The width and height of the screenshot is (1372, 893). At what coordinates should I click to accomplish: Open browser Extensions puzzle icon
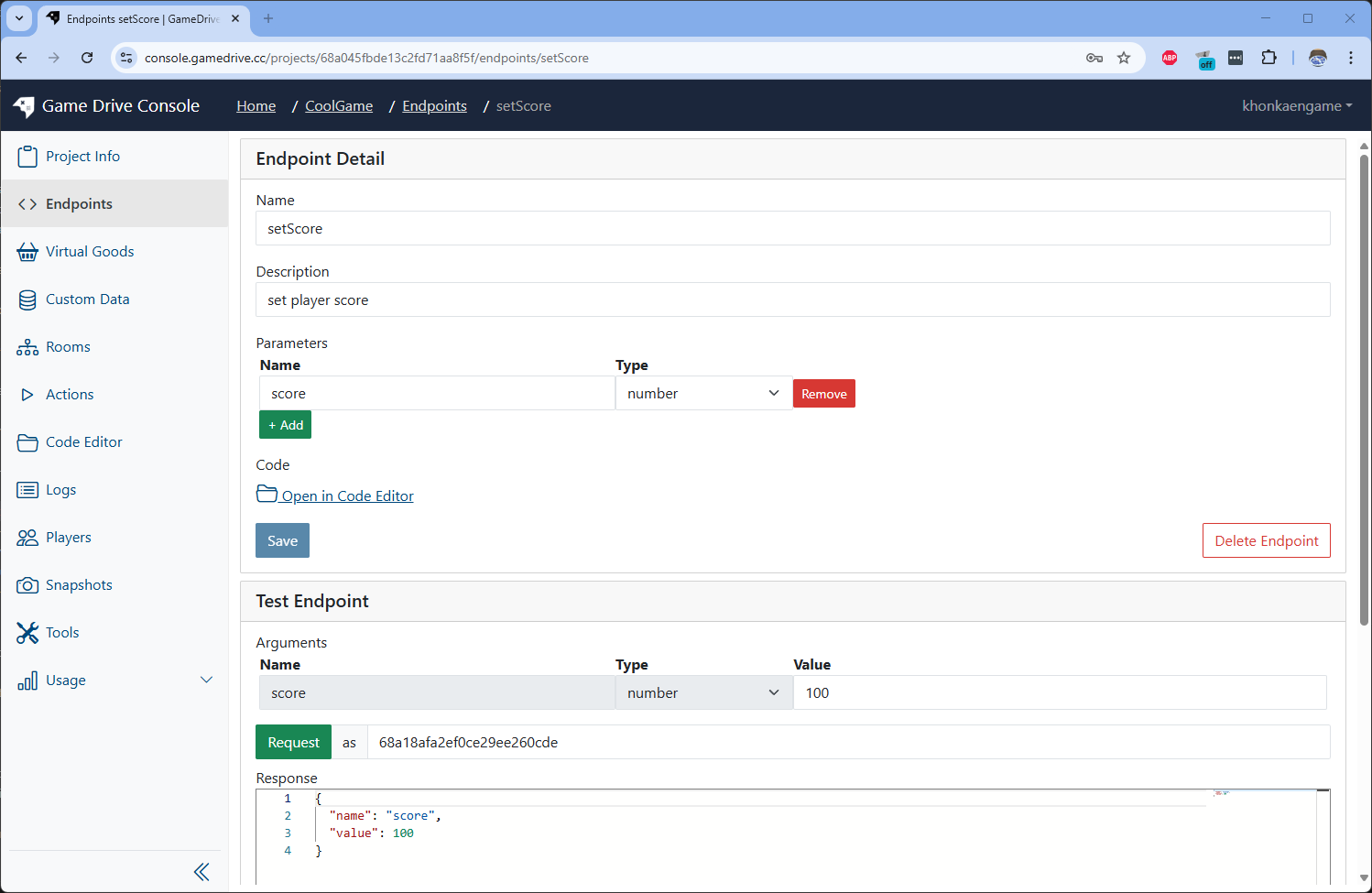(x=1269, y=58)
